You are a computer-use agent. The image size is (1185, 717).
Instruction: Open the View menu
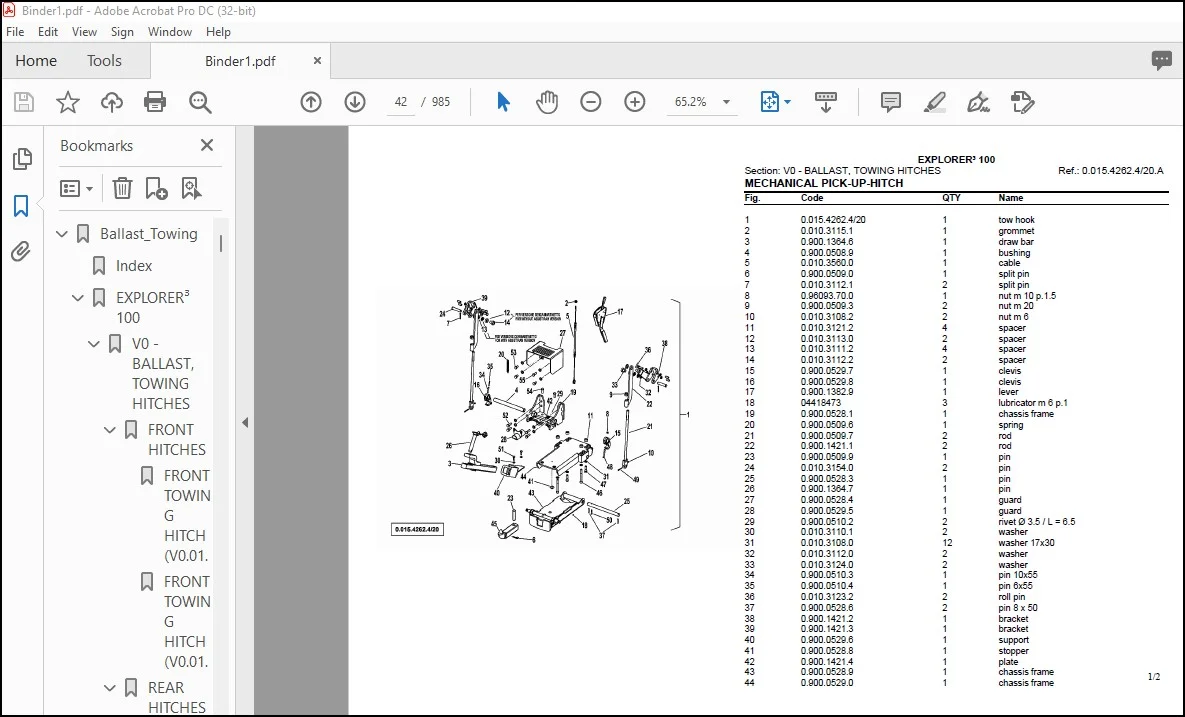pyautogui.click(x=84, y=32)
